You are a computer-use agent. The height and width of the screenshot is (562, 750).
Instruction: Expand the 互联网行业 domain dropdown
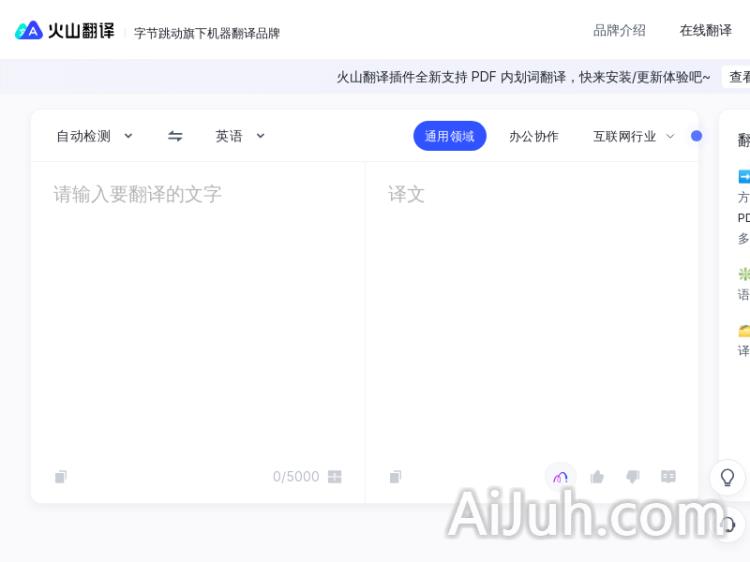point(633,137)
